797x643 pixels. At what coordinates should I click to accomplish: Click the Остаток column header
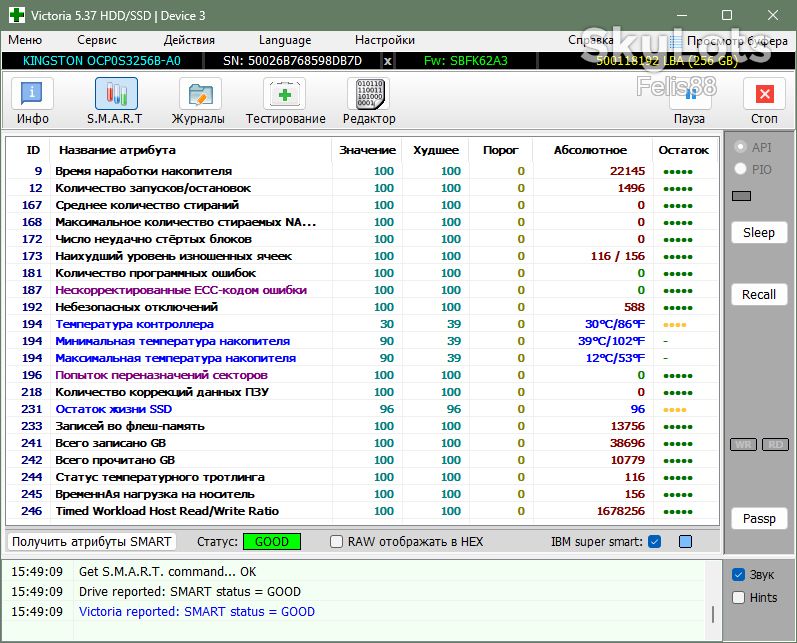(x=684, y=150)
